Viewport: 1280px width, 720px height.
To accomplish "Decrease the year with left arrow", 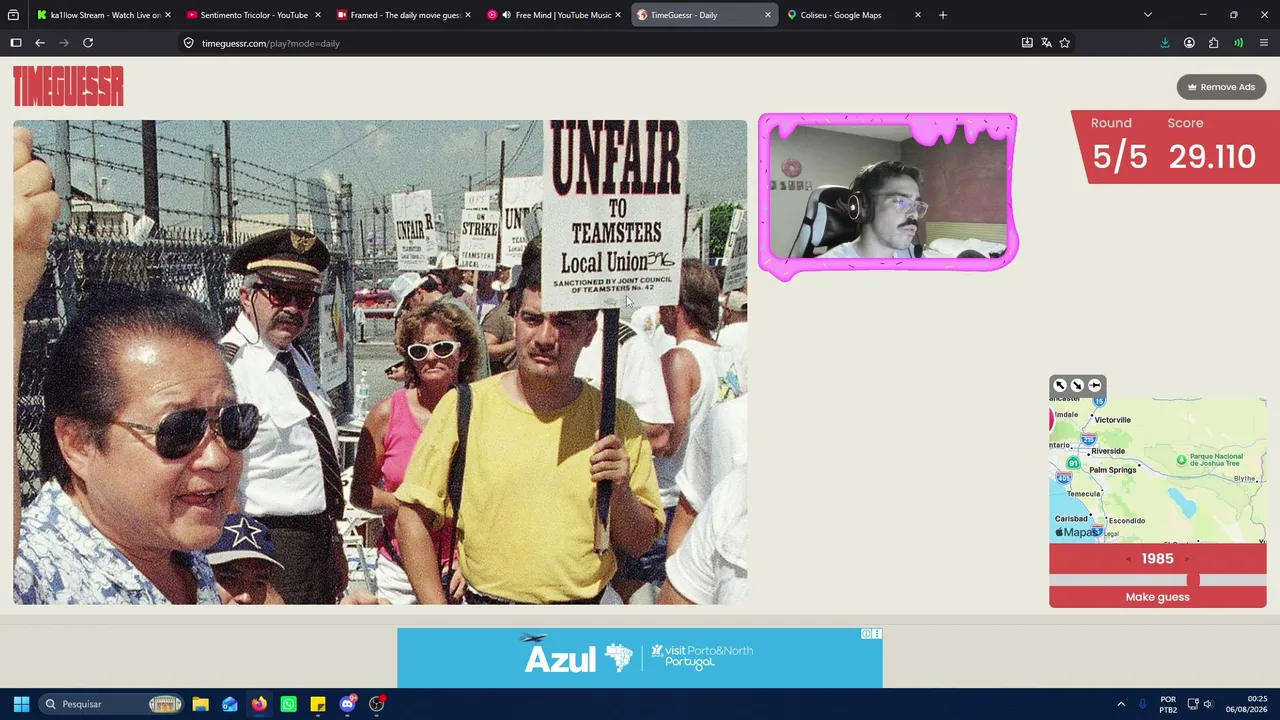I will 1129,559.
